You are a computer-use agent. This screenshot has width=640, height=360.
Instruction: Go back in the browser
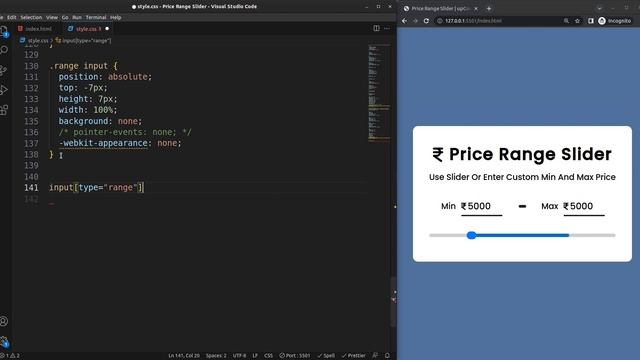pos(404,21)
